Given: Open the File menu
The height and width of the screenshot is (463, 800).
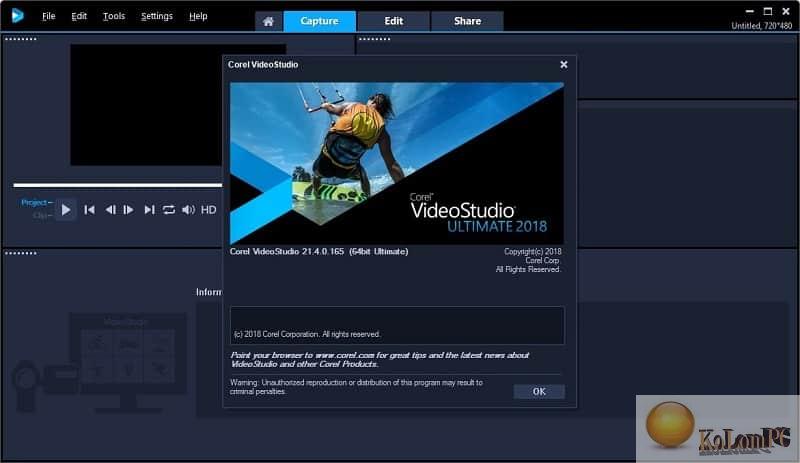Looking at the screenshot, I should coord(48,16).
